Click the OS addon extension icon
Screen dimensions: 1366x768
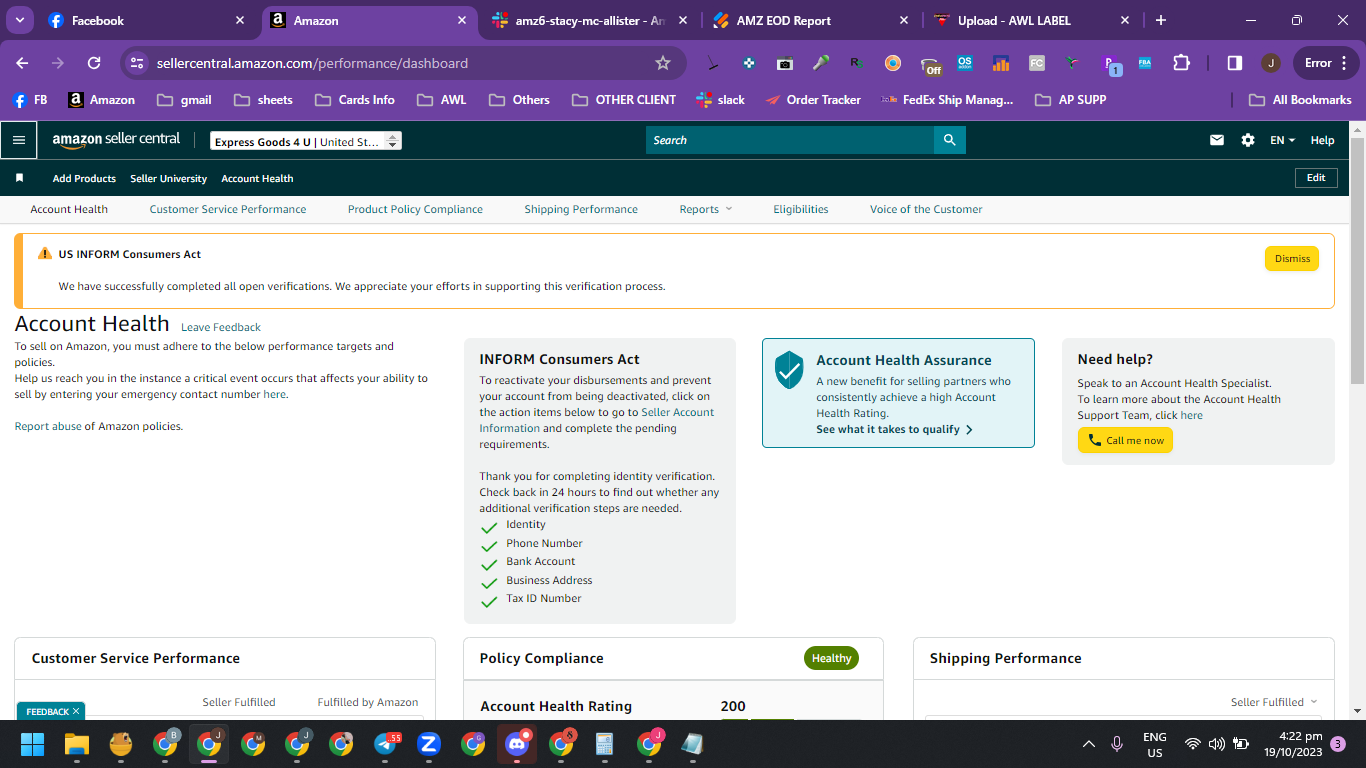[x=964, y=63]
